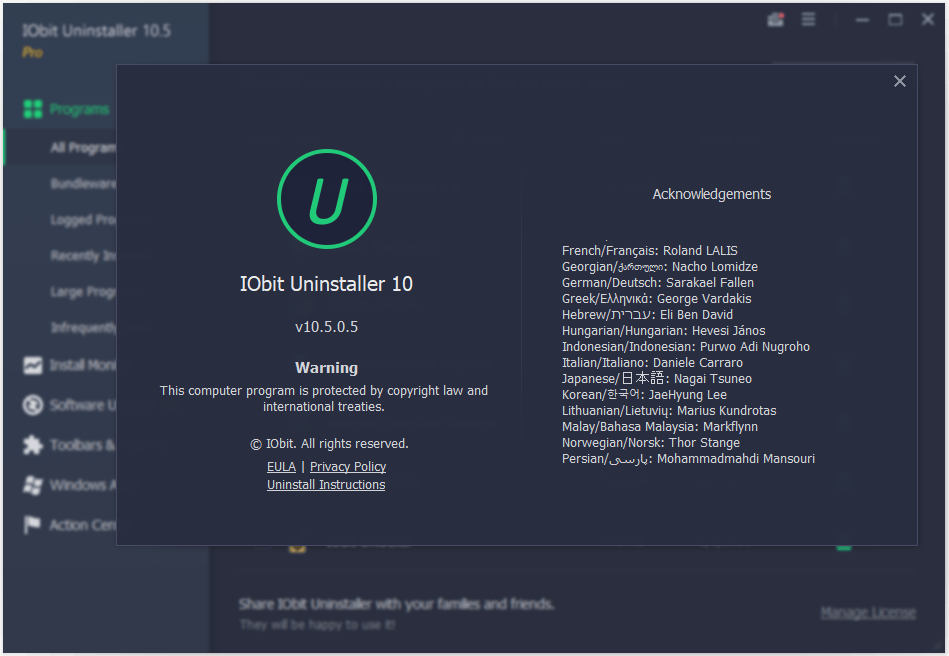Click the Software Updater circular icon

(33, 405)
